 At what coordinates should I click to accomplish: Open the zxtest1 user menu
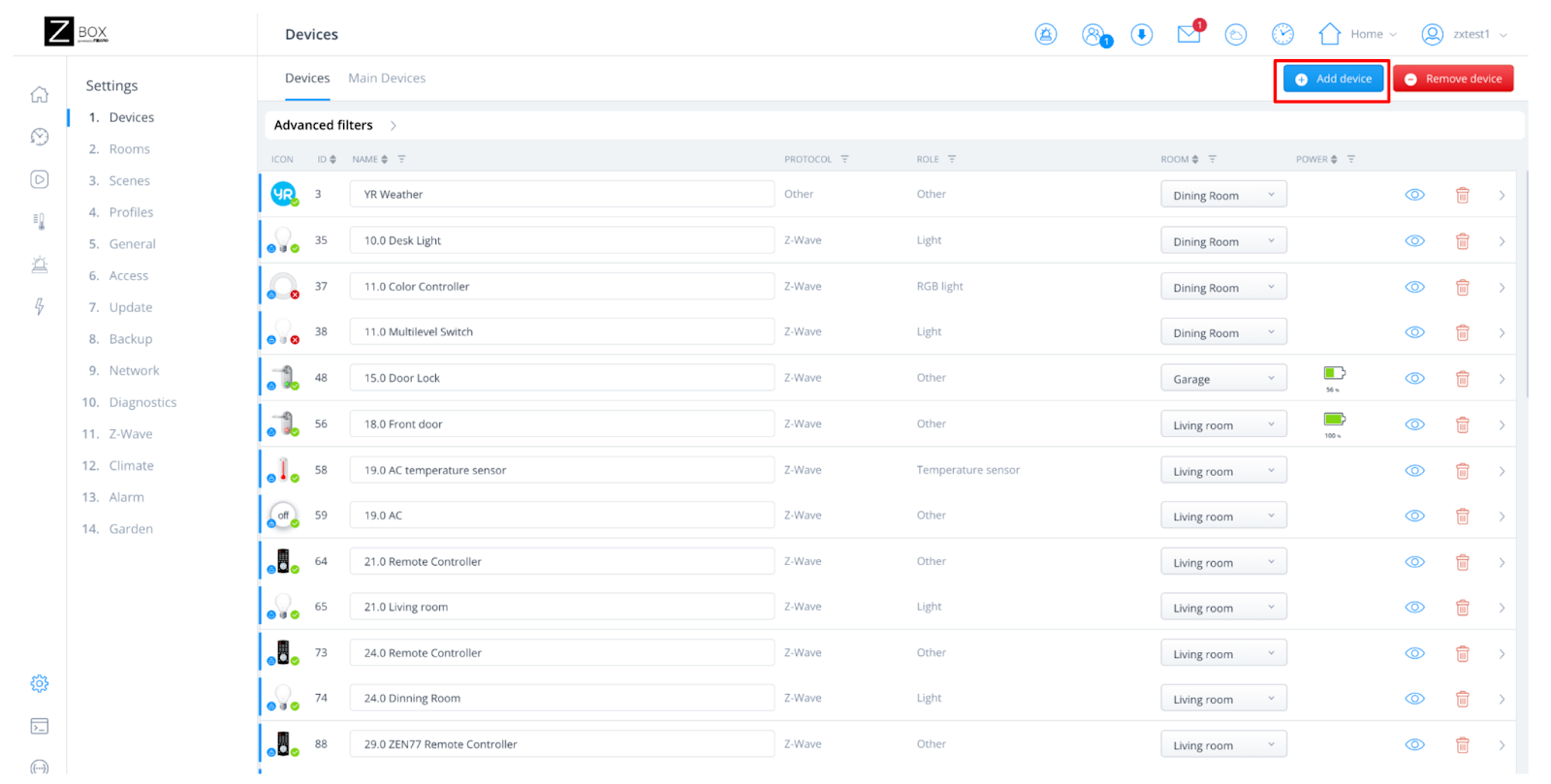(1464, 34)
